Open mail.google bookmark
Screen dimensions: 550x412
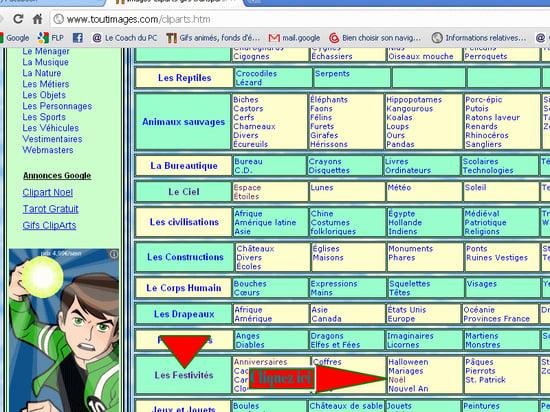pyautogui.click(x=294, y=38)
